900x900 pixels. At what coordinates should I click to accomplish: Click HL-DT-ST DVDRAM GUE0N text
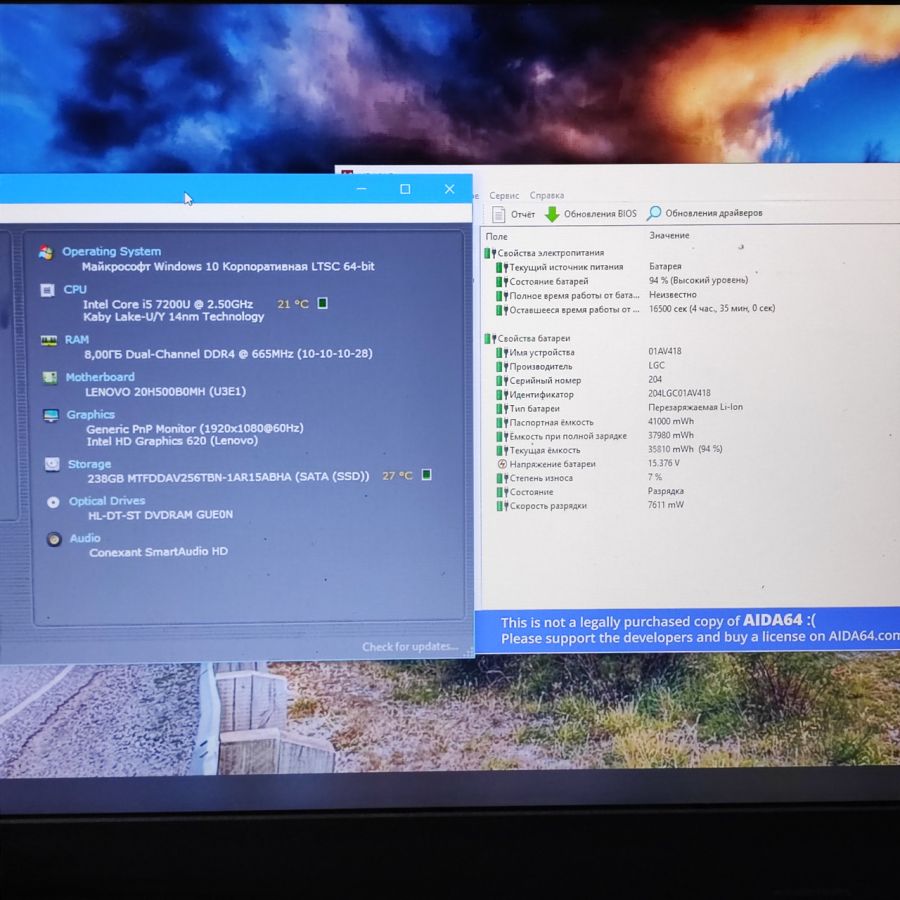[x=160, y=515]
